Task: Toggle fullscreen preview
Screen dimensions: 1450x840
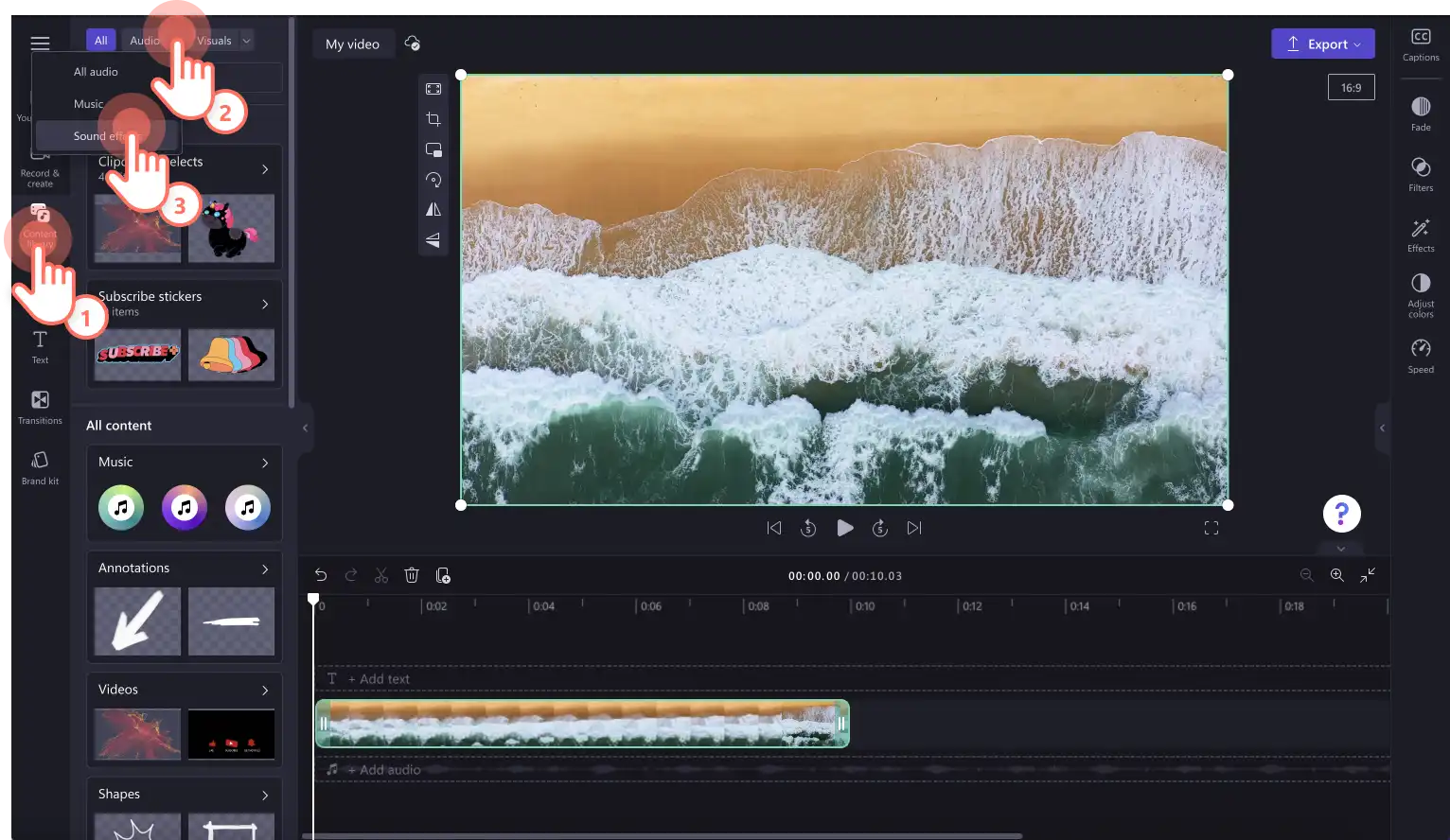Action: (1211, 528)
